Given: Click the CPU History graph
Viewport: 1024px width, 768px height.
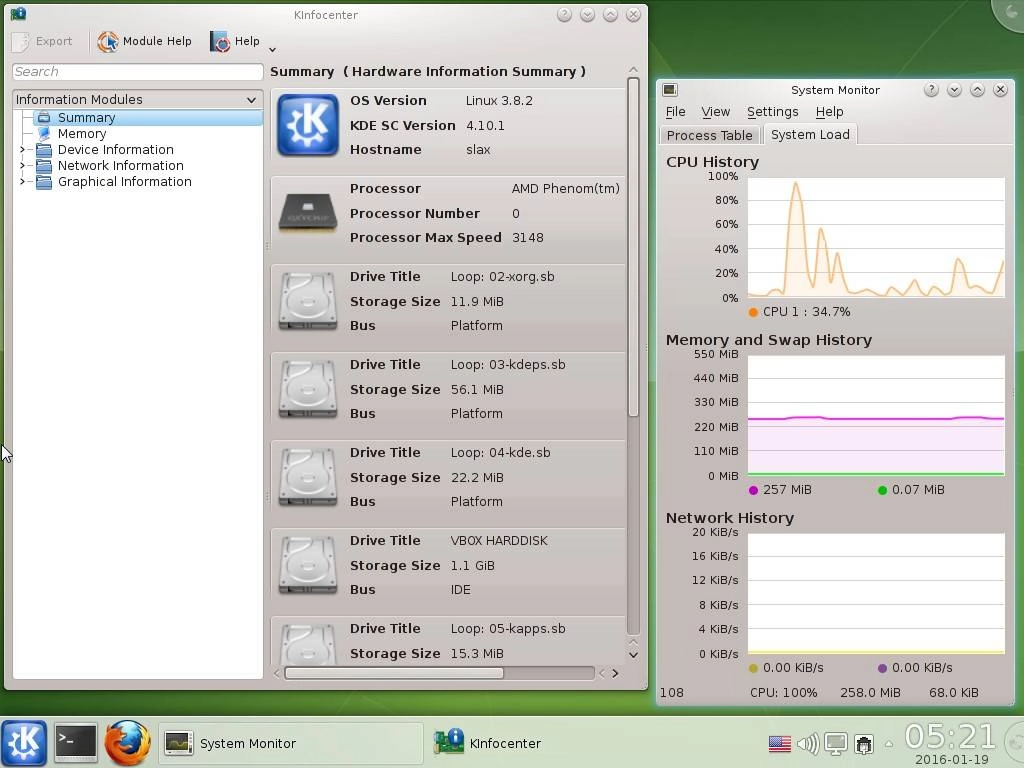Looking at the screenshot, I should point(876,238).
